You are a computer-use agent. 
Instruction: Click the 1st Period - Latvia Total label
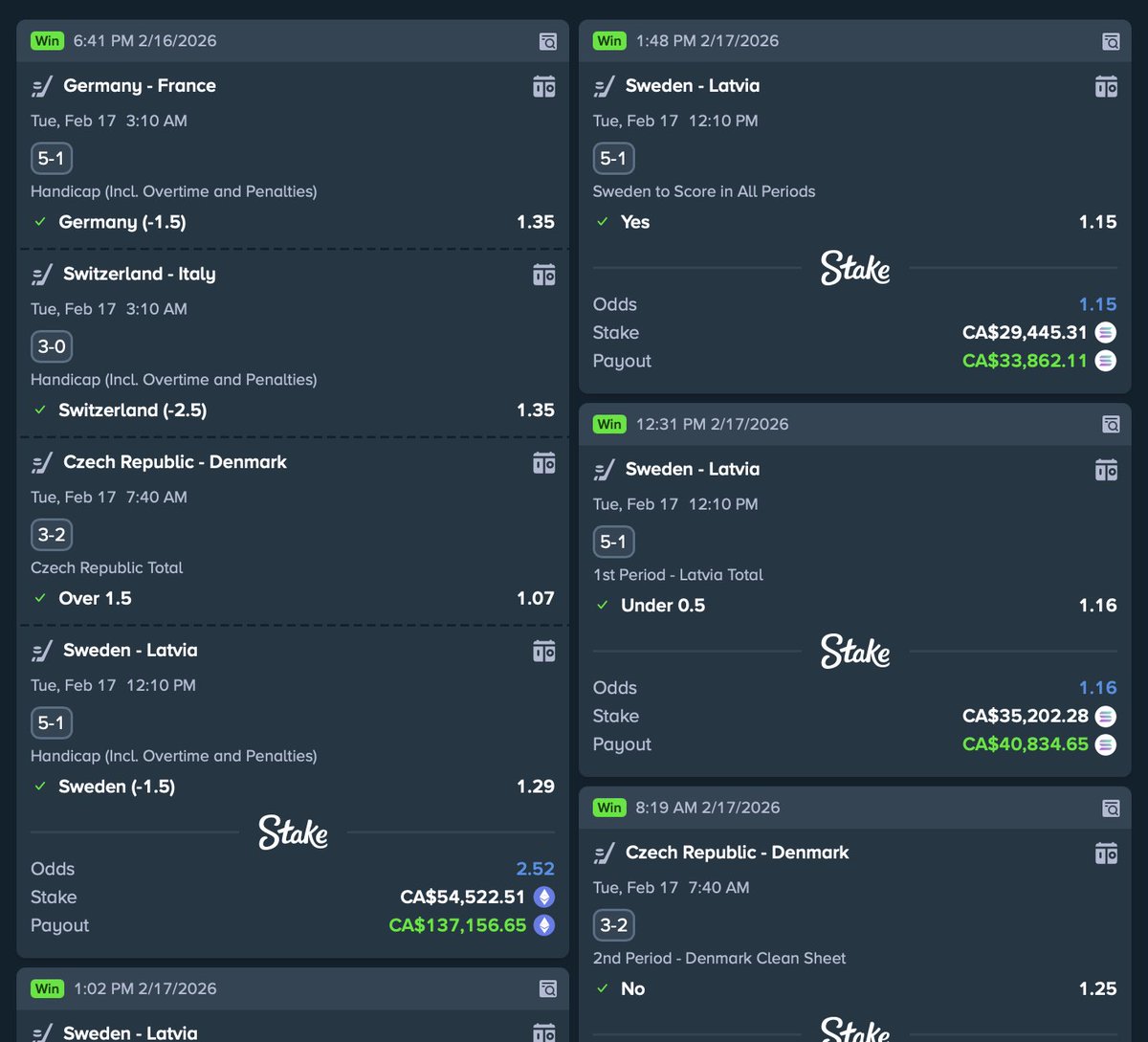coord(678,575)
